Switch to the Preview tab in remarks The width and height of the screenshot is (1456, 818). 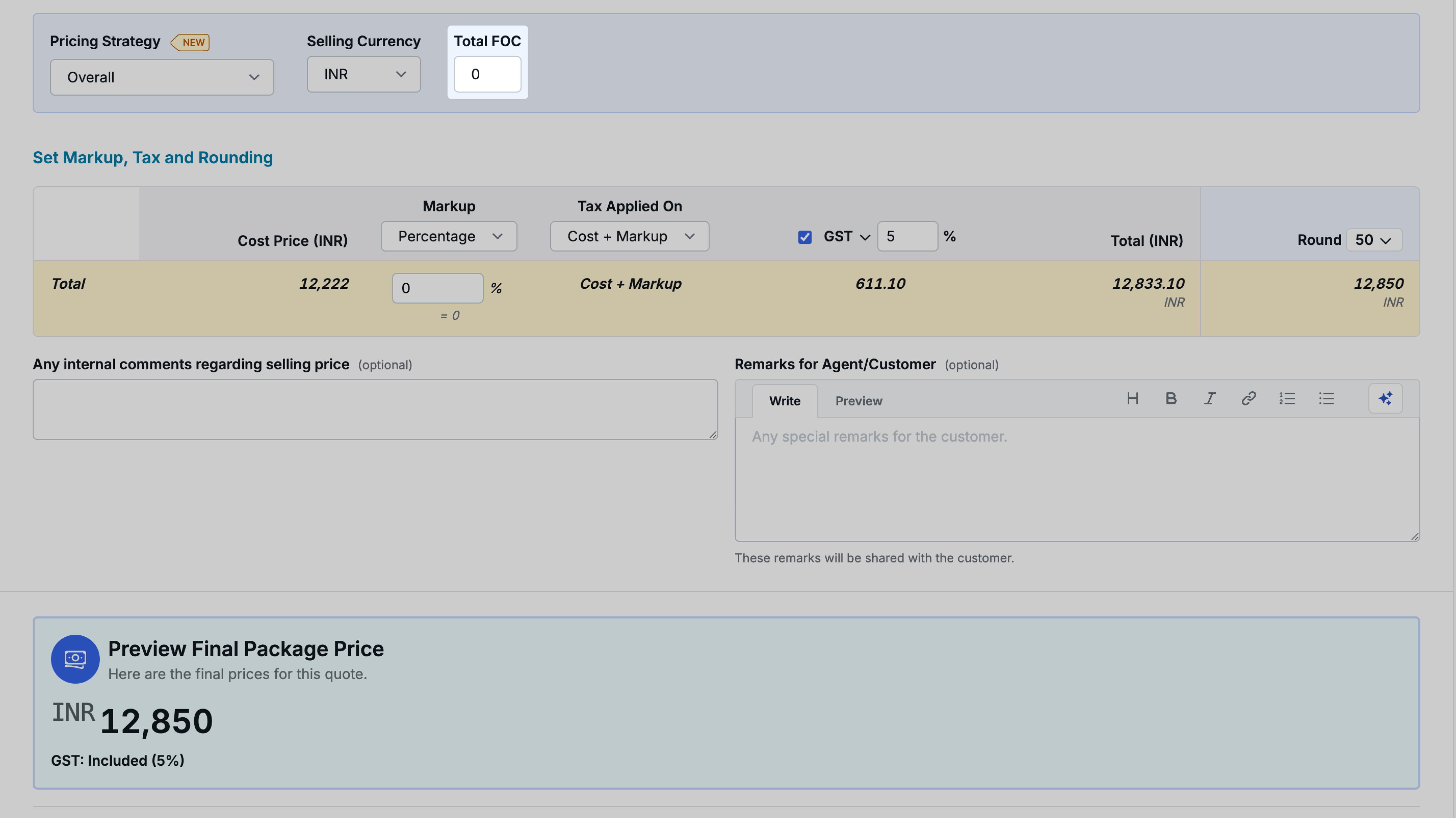859,401
